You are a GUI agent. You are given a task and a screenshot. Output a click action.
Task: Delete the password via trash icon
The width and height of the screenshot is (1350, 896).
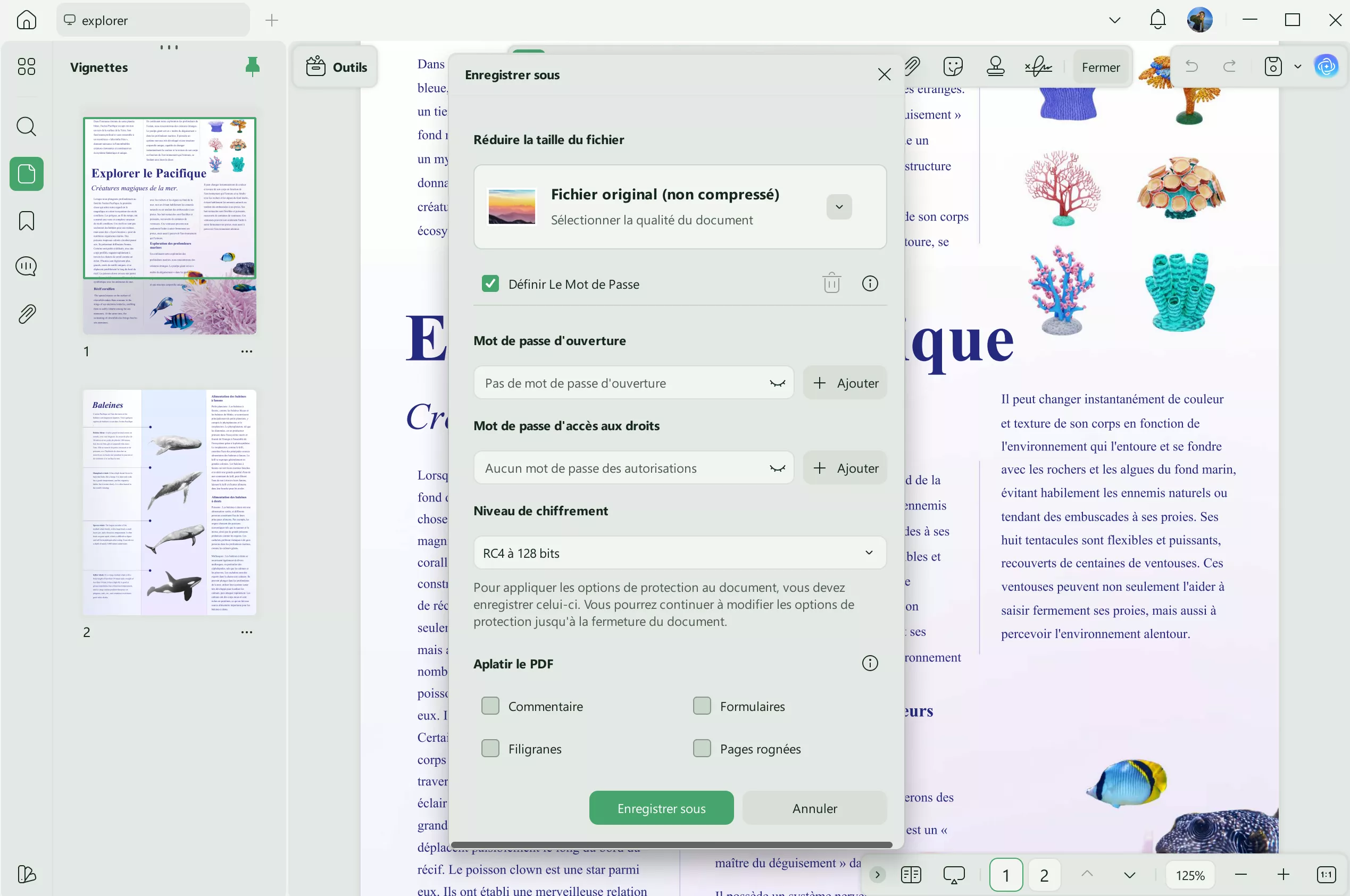coord(831,283)
